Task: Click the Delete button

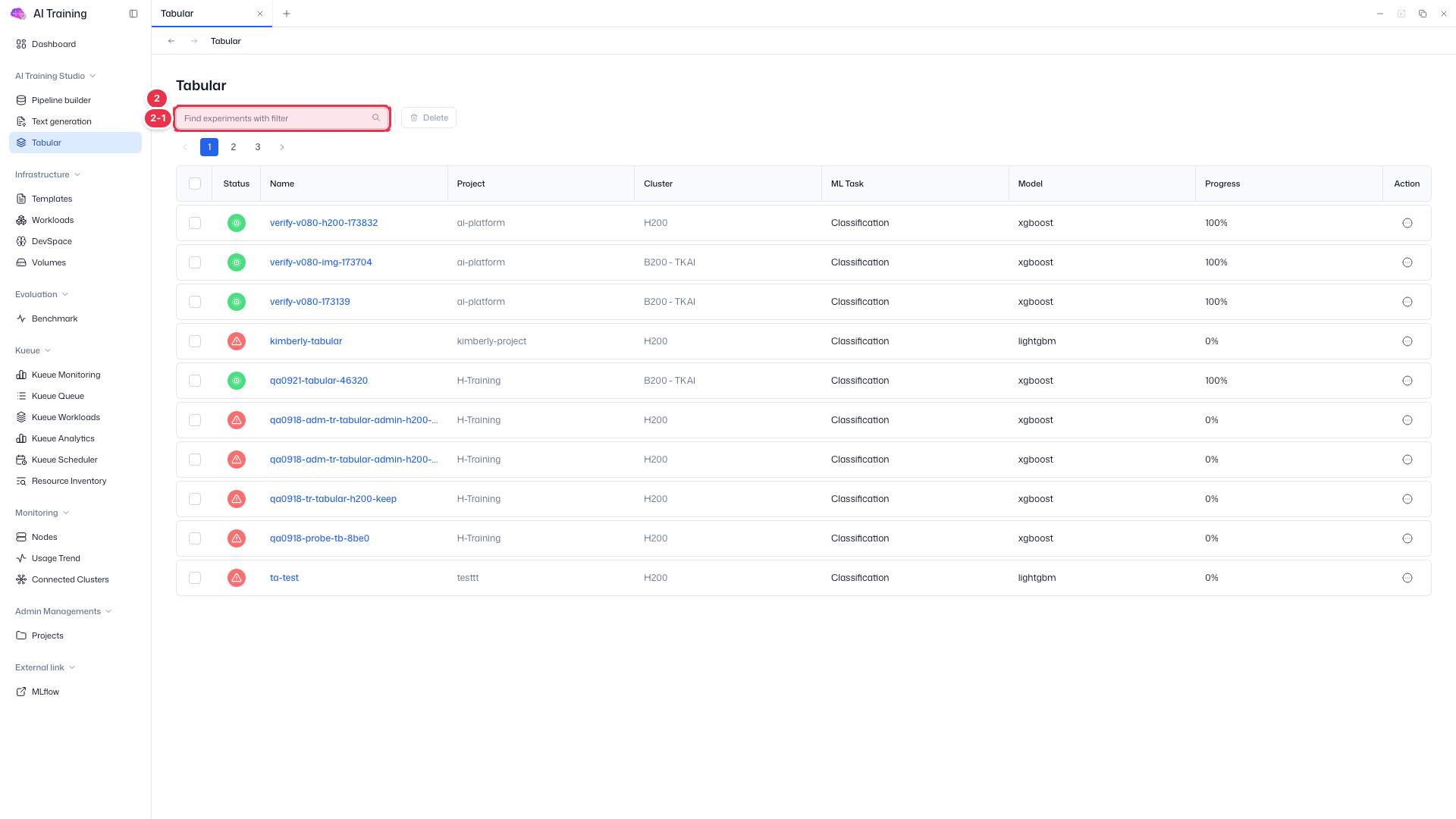Action: click(x=428, y=118)
